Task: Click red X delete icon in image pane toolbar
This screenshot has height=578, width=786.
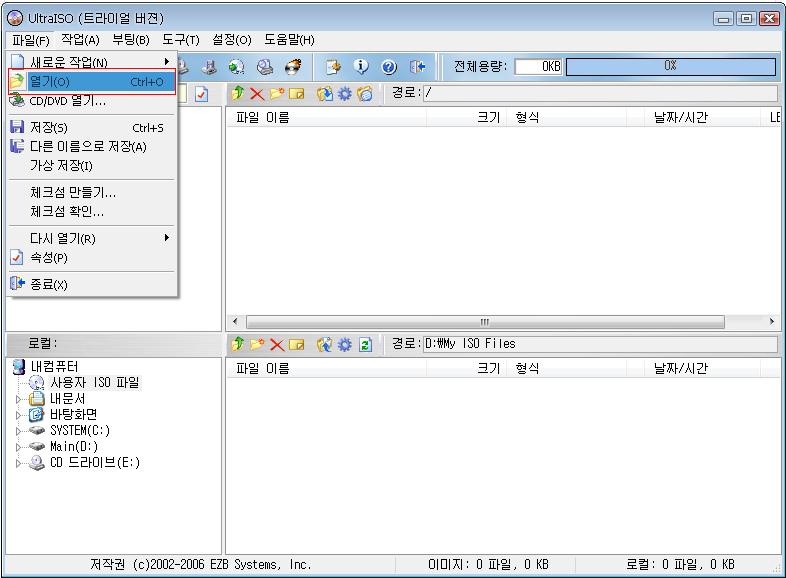Action: pos(257,94)
